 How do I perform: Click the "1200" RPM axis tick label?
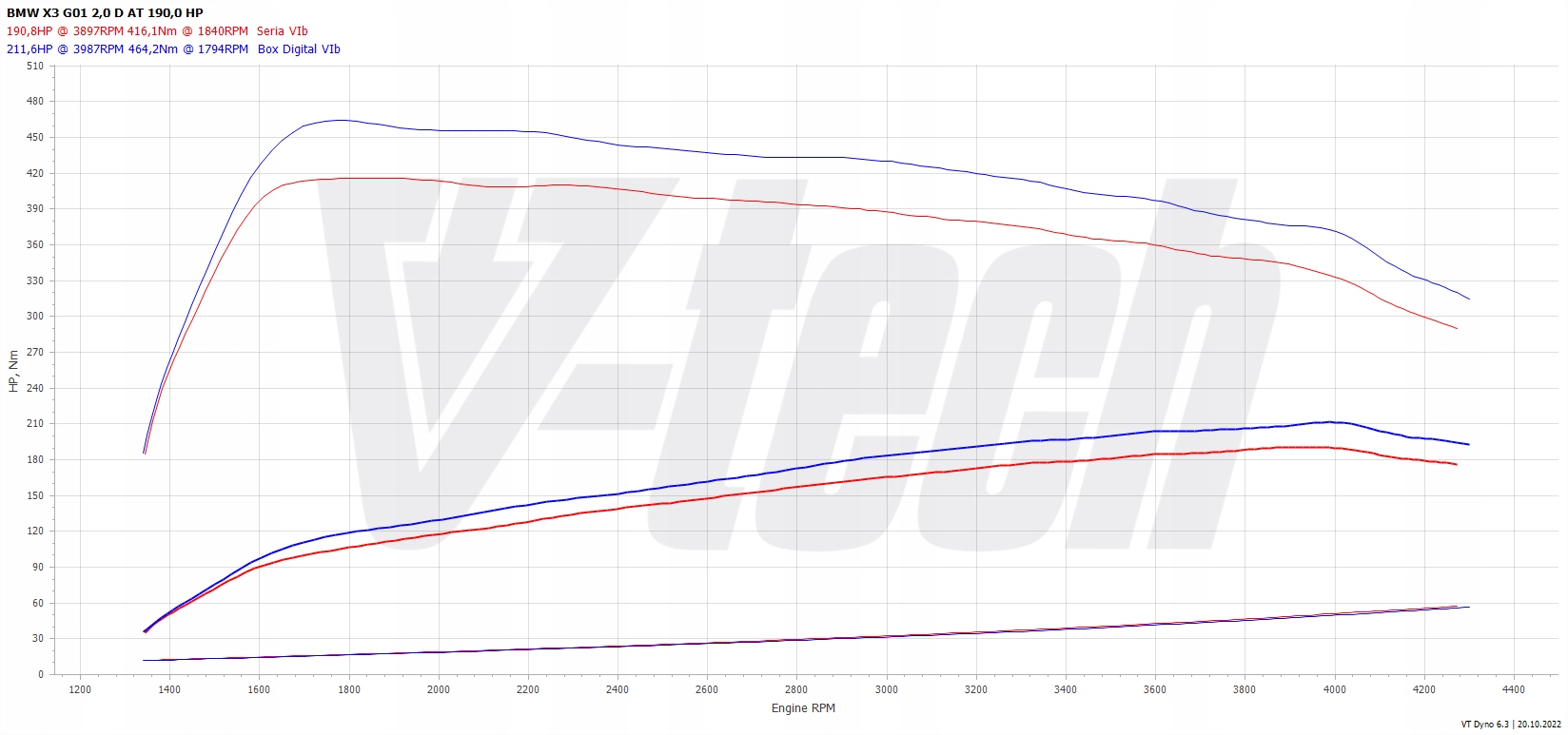coord(80,689)
